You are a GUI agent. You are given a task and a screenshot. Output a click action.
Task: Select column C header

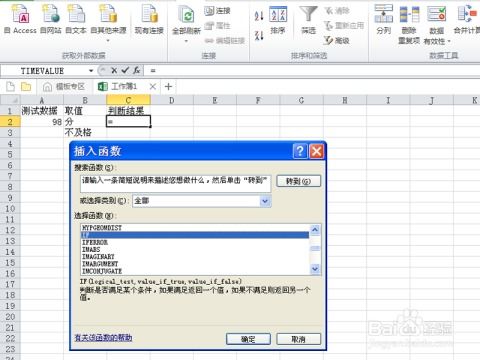pos(128,100)
